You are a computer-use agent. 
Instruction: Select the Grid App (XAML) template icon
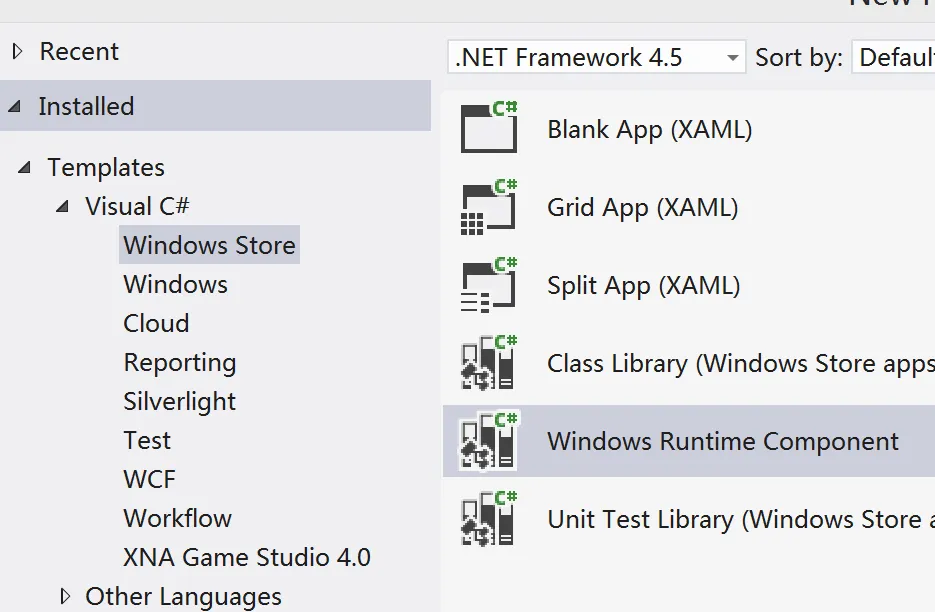[489, 206]
